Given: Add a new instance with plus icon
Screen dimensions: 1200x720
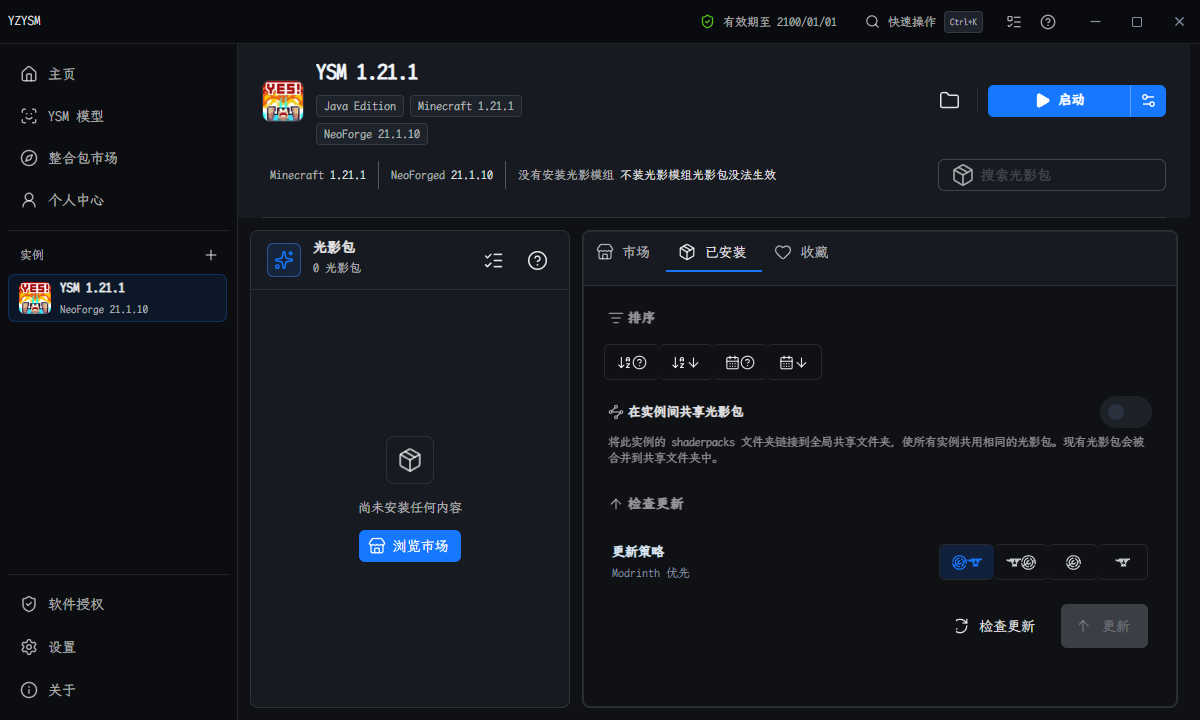Looking at the screenshot, I should click(211, 255).
